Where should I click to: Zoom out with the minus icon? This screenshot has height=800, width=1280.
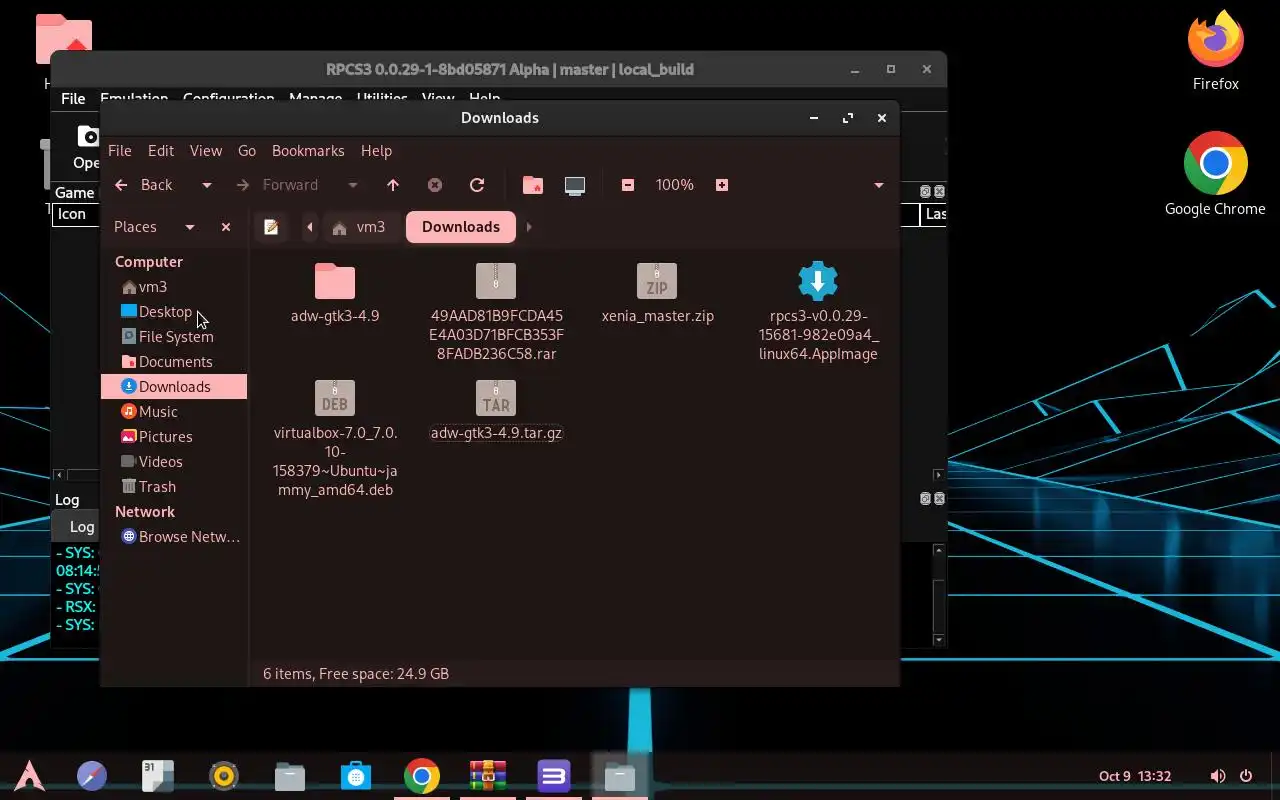628,185
